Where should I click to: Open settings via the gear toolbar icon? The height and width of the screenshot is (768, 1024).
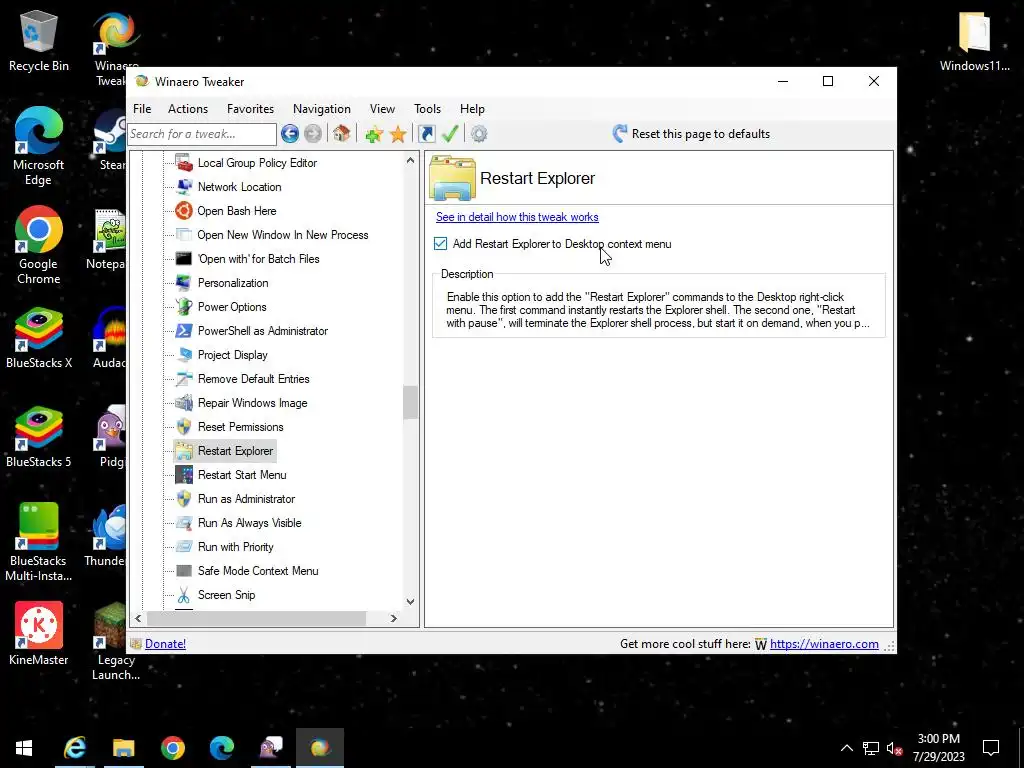(479, 134)
